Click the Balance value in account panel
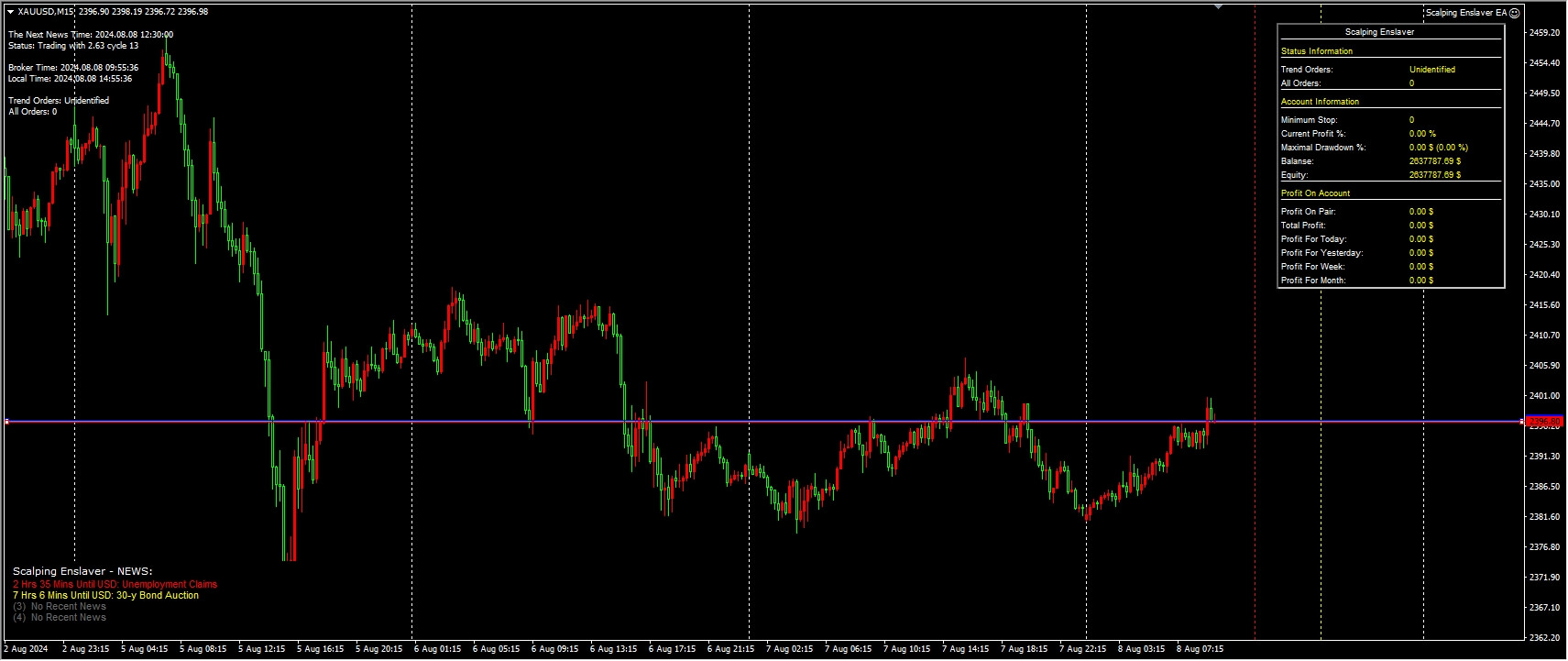Image resolution: width=1568 pixels, height=661 pixels. [1435, 161]
